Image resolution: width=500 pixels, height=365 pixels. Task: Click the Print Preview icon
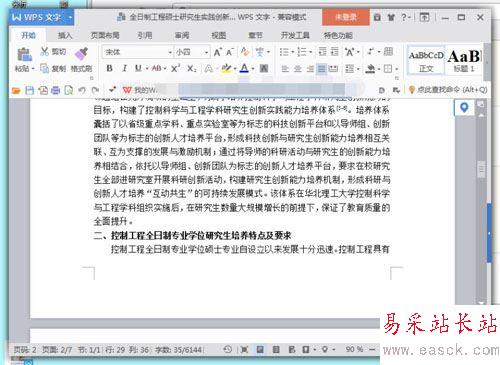pos(69,90)
